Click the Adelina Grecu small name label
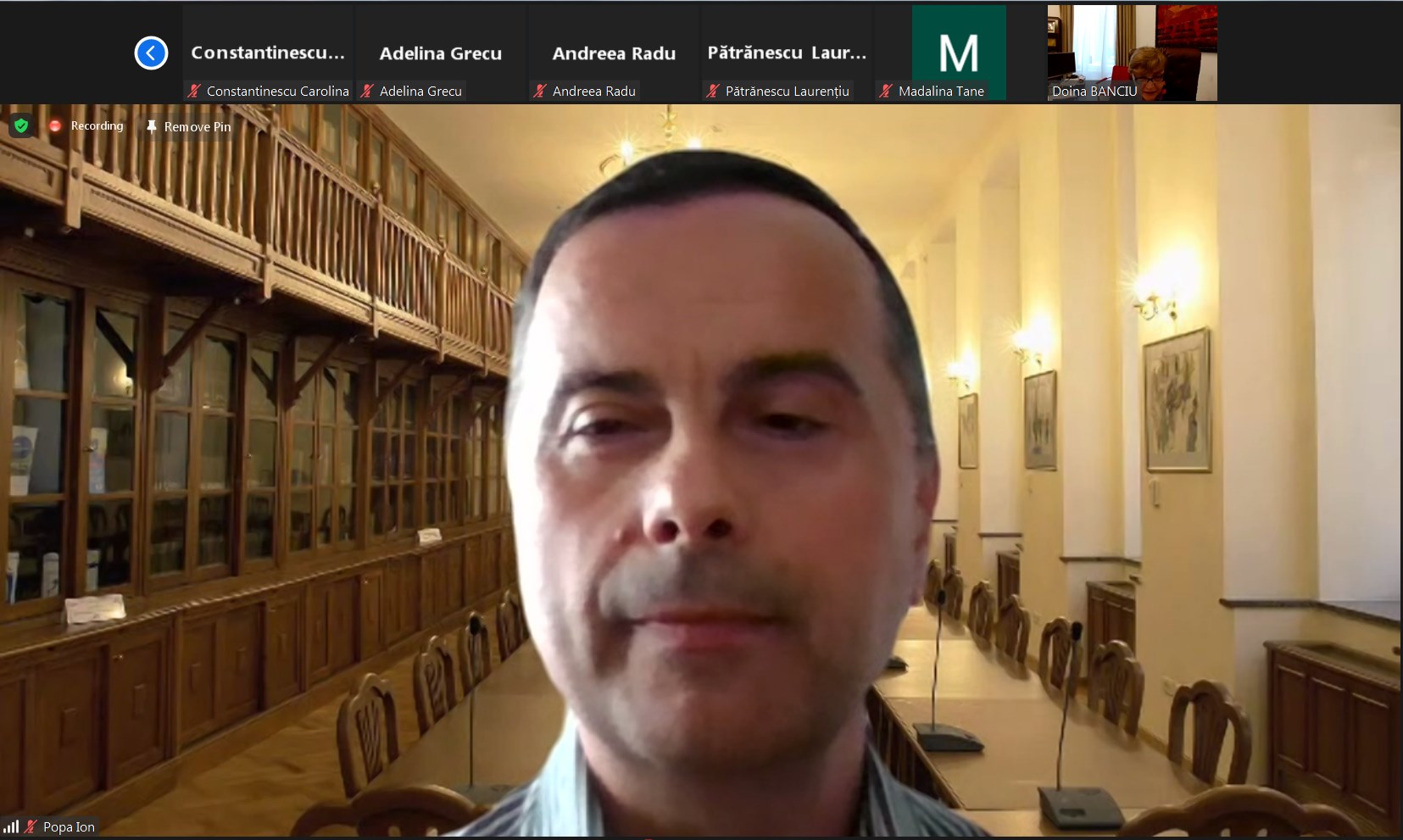Screen dimensions: 1403x840 [420, 92]
